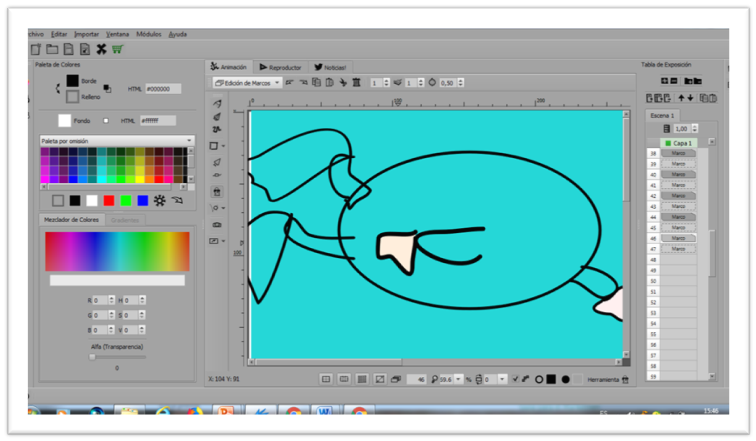Toggle the safe area button below canvas
This screenshot has width=756, height=441.
(344, 379)
